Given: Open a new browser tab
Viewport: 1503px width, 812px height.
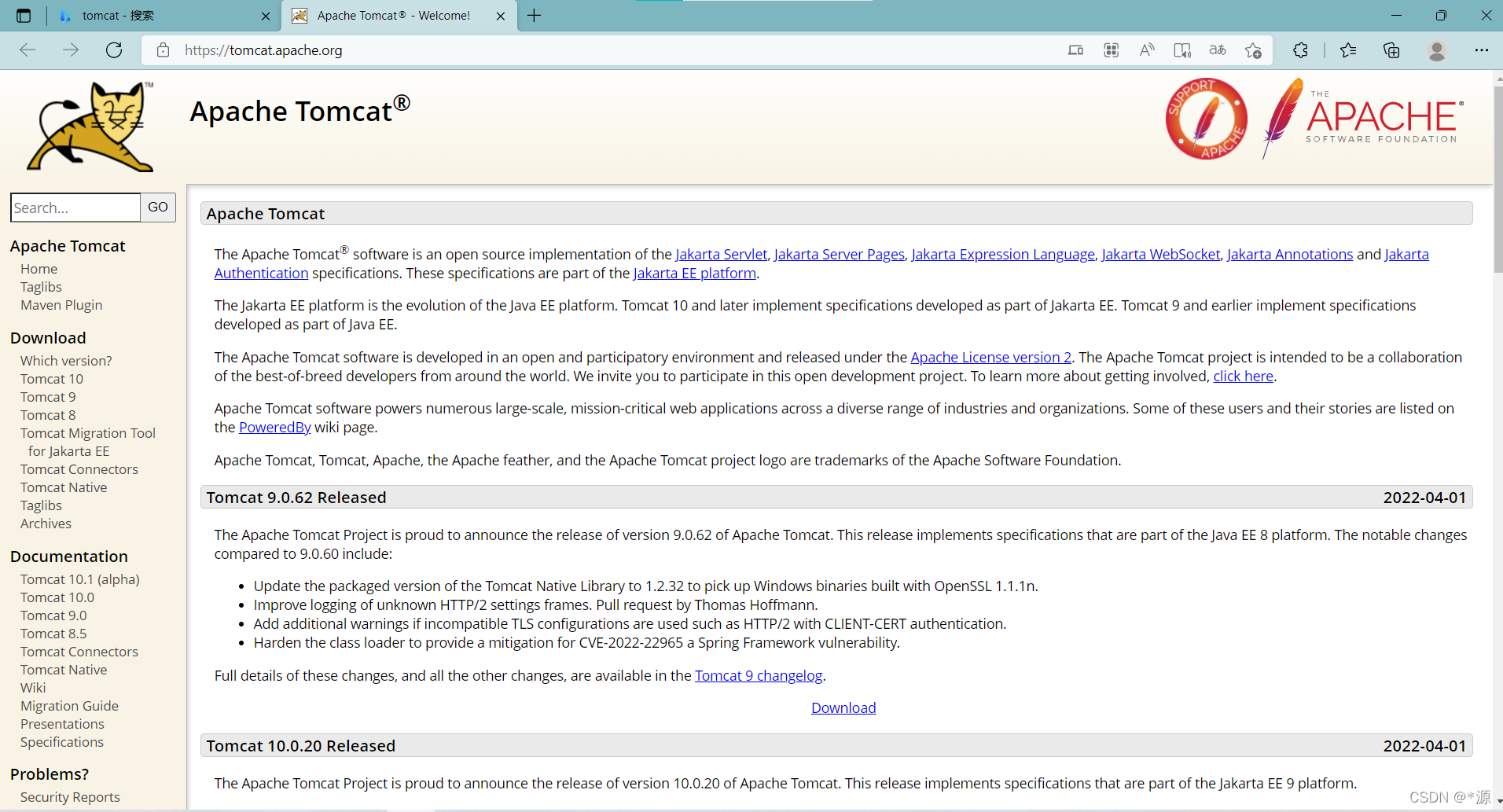Looking at the screenshot, I should click(535, 16).
